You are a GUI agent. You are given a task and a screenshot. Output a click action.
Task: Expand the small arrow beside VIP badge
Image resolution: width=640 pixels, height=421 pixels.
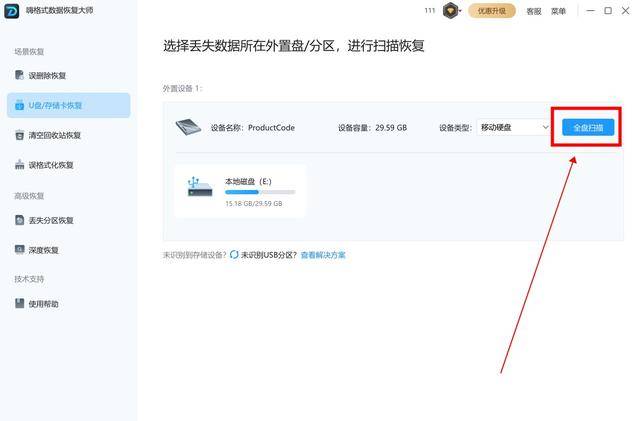pyautogui.click(x=460, y=11)
